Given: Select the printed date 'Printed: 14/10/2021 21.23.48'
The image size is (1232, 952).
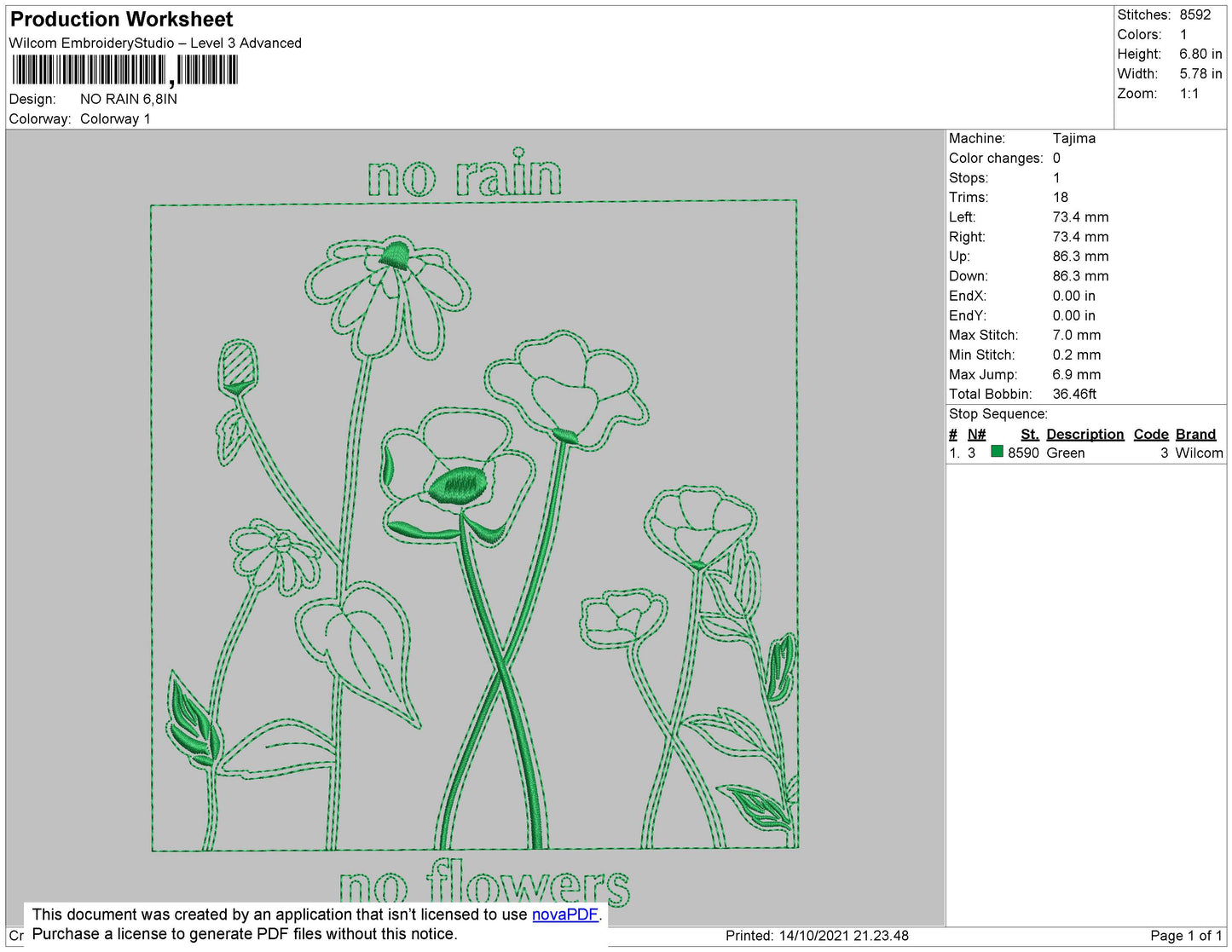Looking at the screenshot, I should [x=818, y=936].
